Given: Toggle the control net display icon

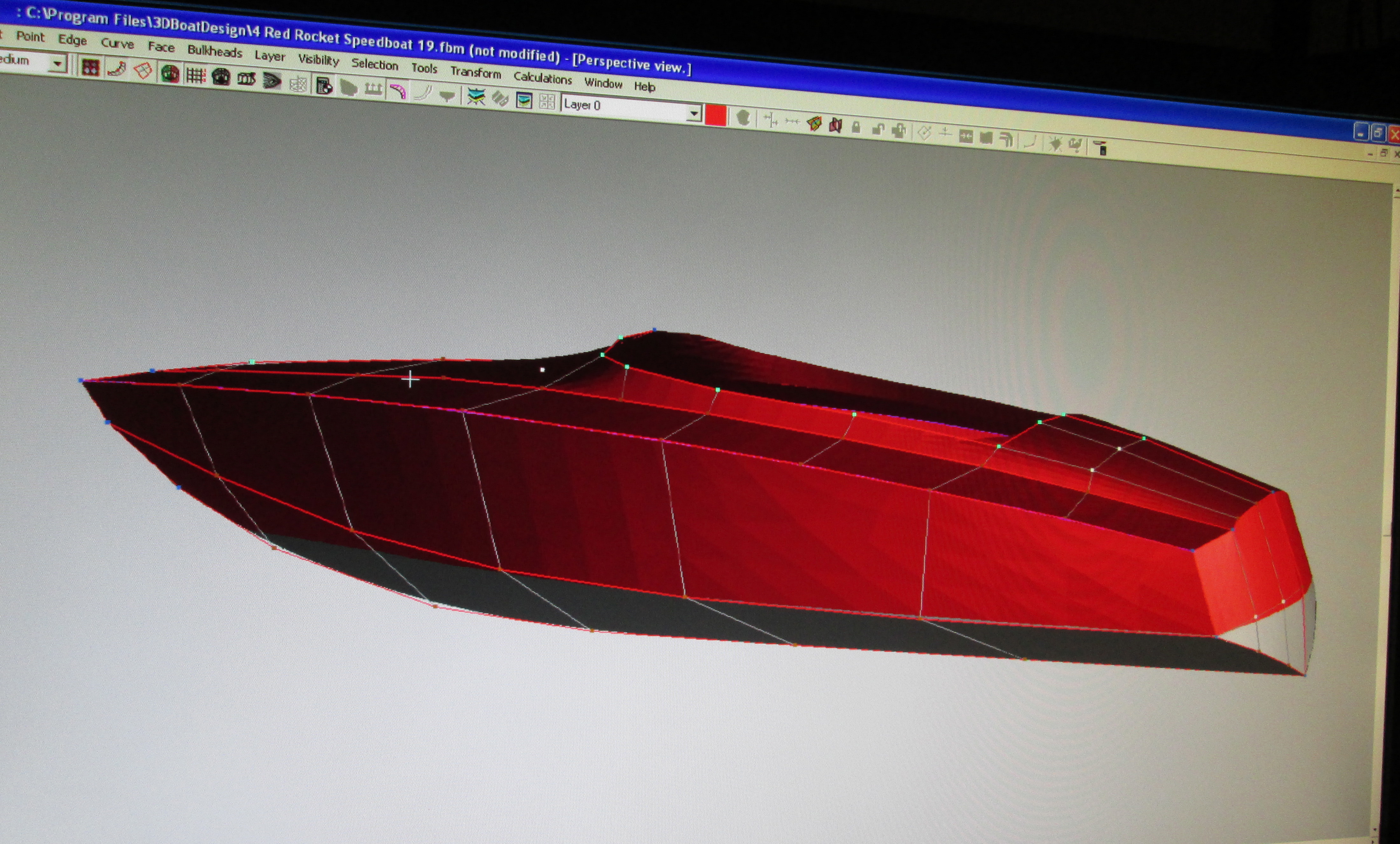Looking at the screenshot, I should pos(90,68).
